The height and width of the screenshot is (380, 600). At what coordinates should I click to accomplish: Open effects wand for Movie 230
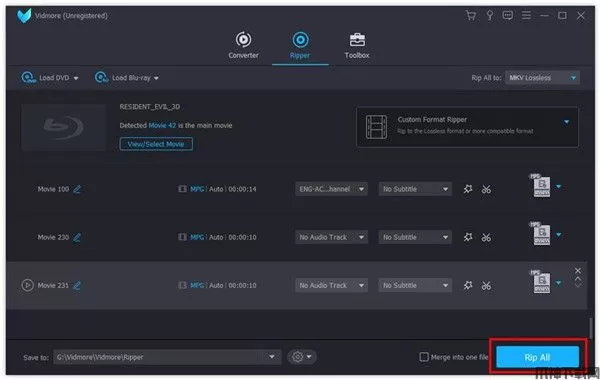(x=468, y=237)
